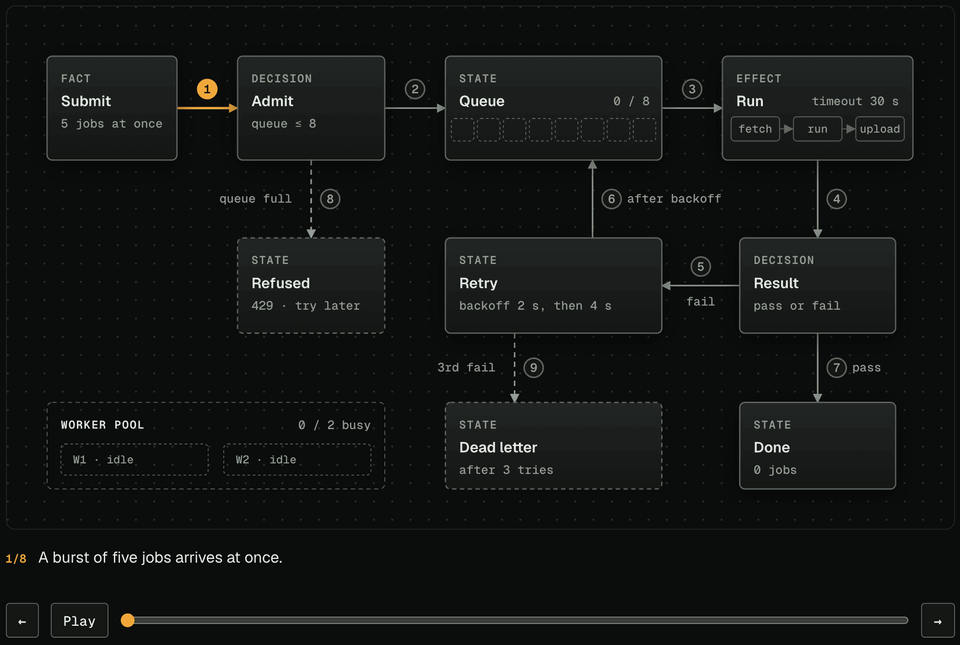Click worker W2 idle slot

tap(297, 460)
